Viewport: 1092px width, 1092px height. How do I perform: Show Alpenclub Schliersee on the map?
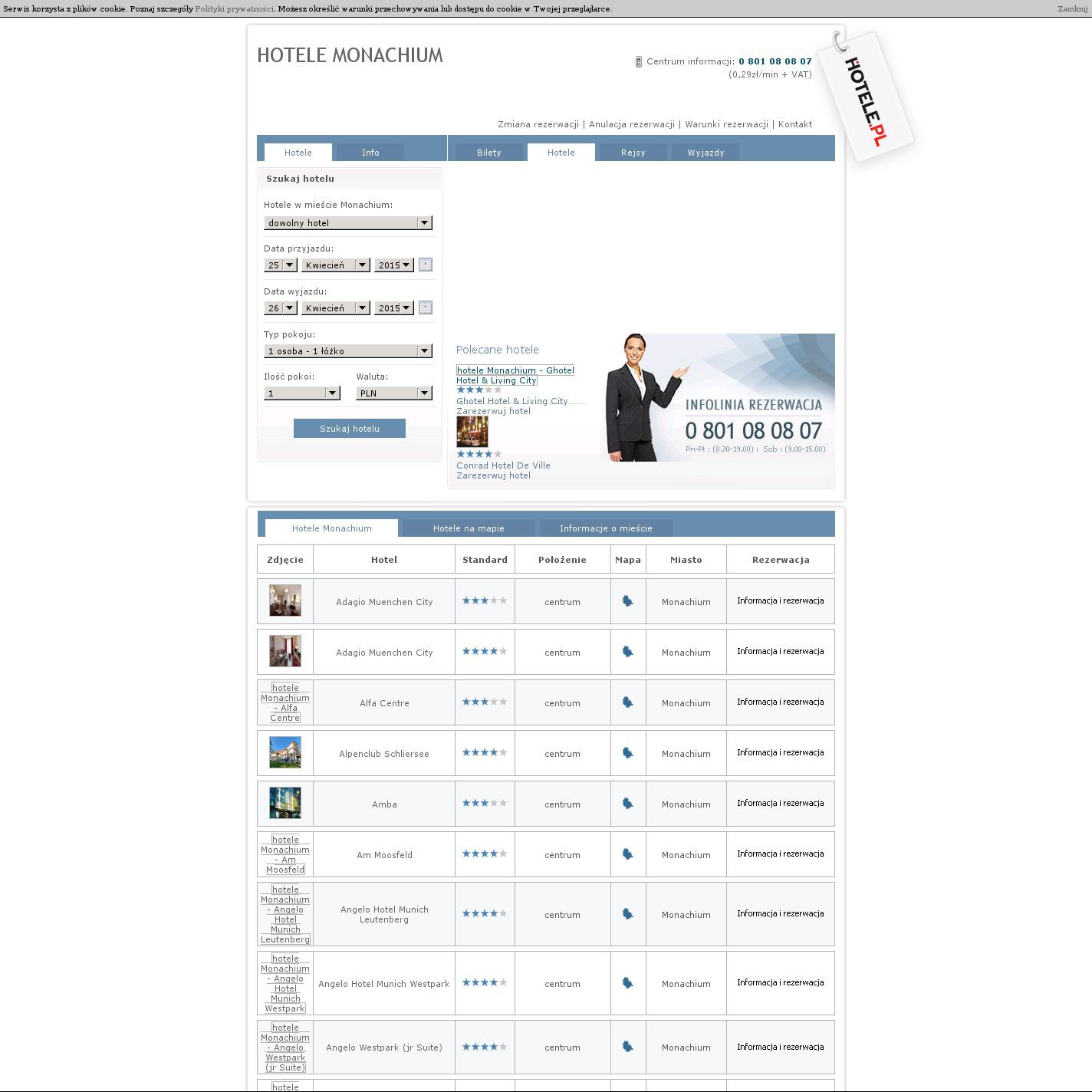(x=627, y=753)
